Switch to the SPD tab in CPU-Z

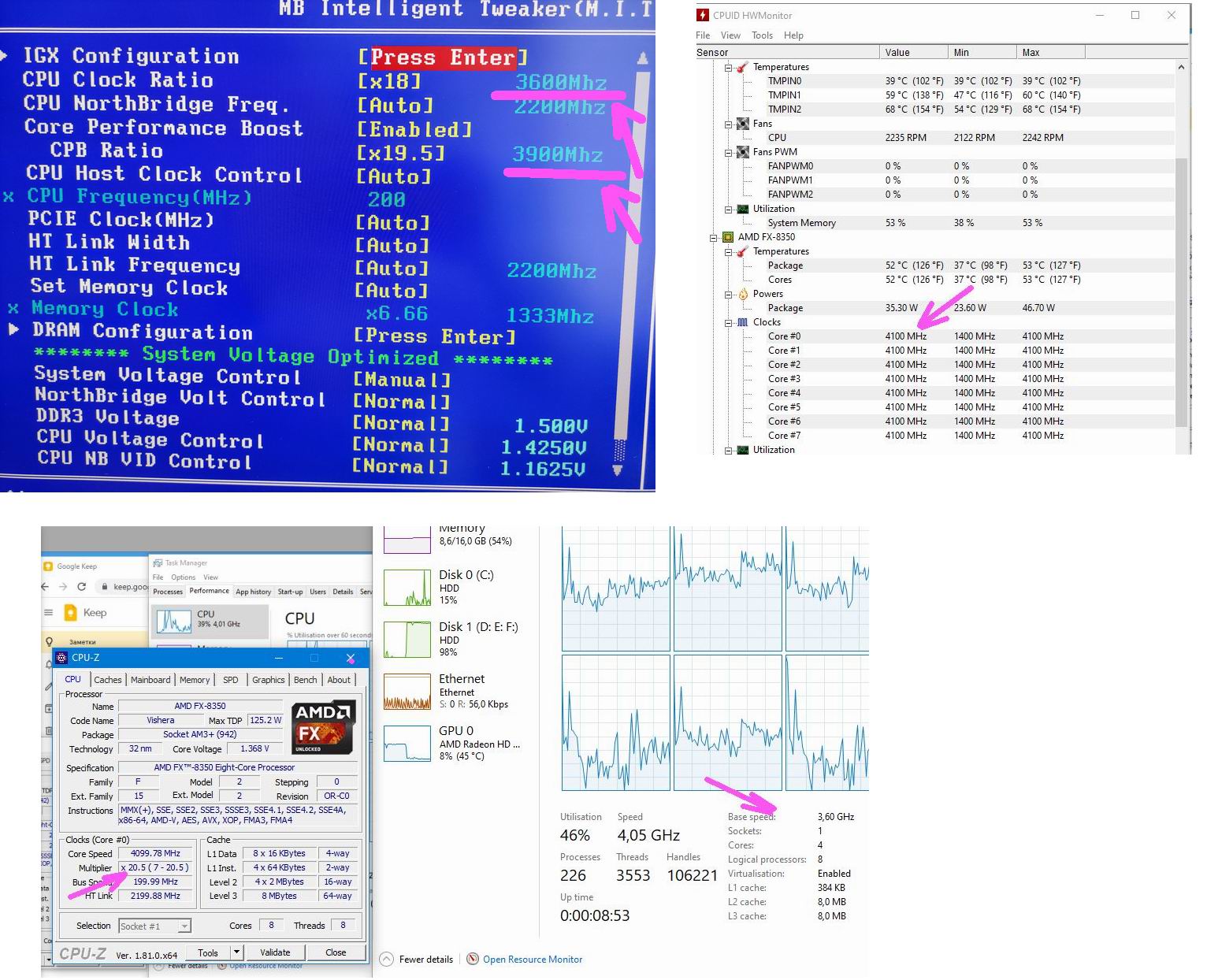(230, 680)
